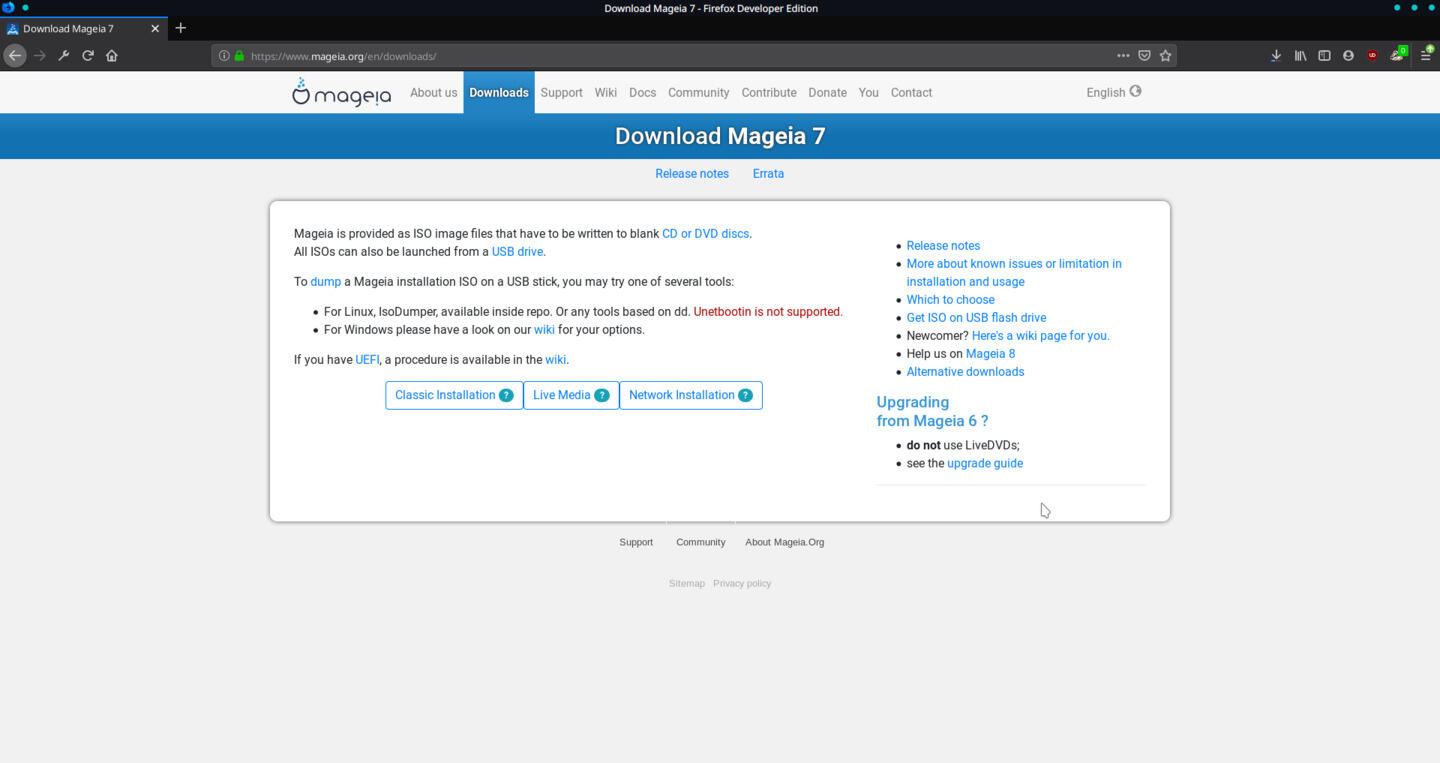1440x763 pixels.
Task: Open the Alternative downloads link
Action: tap(965, 371)
